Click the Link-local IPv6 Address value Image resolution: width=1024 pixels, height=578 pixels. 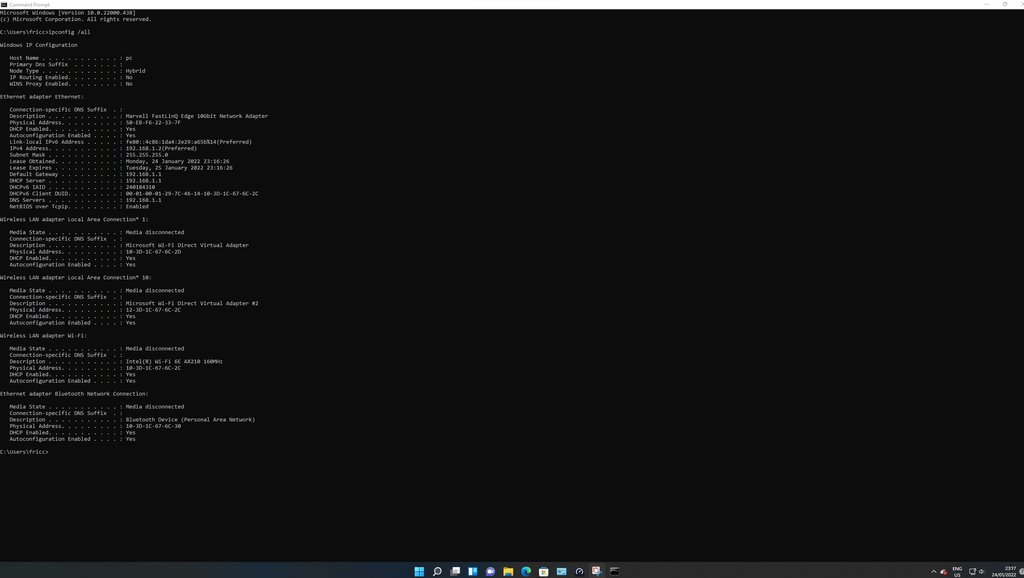click(x=189, y=142)
